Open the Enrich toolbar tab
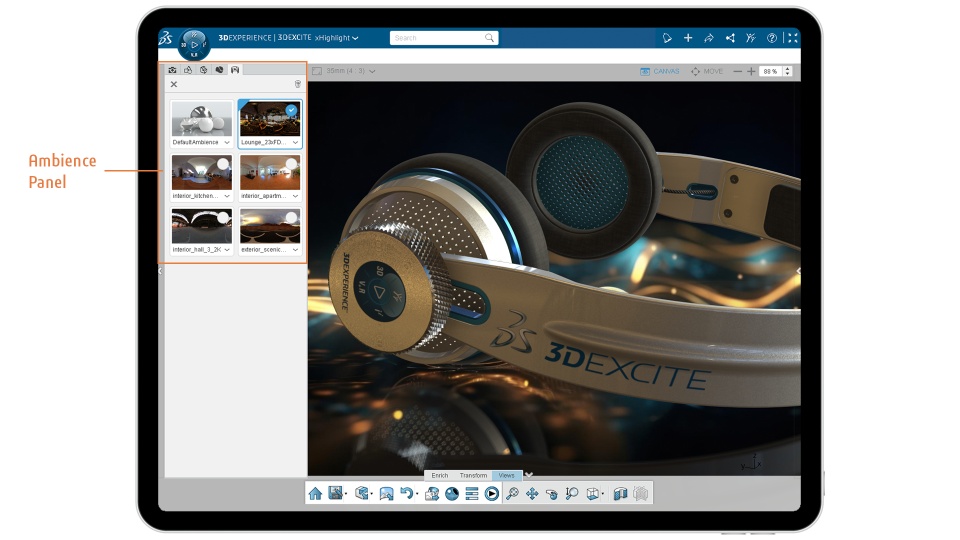This screenshot has height=540, width=960. point(440,475)
